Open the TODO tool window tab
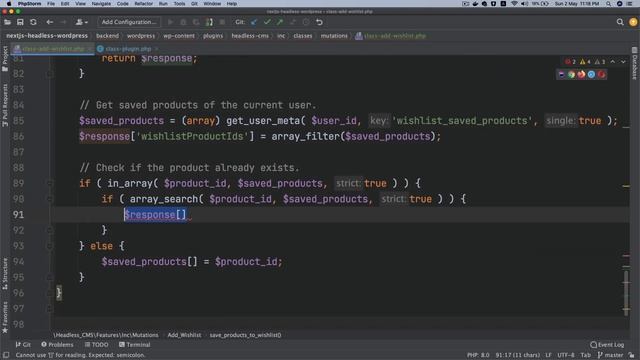 coord(96,345)
